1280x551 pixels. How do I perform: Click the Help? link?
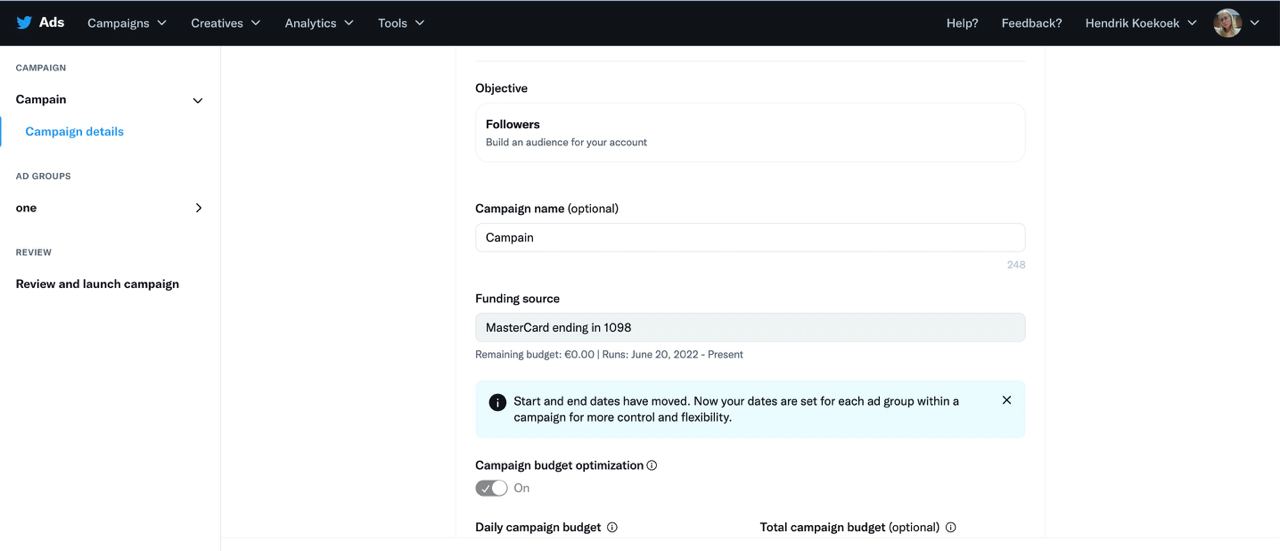pyautogui.click(x=962, y=23)
